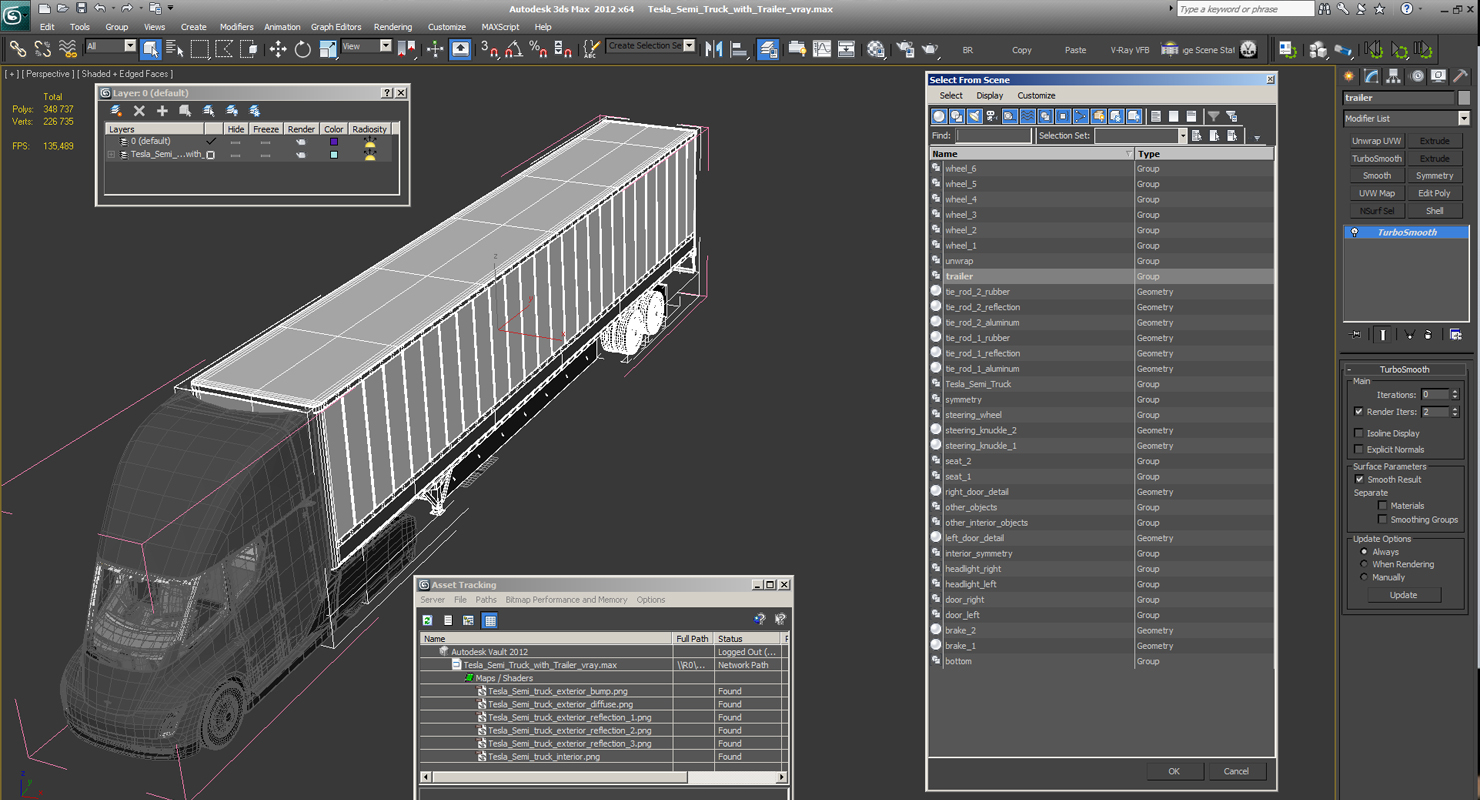Open the Curve Editor icon
Viewport: 1480px width, 800px height.
[822, 49]
